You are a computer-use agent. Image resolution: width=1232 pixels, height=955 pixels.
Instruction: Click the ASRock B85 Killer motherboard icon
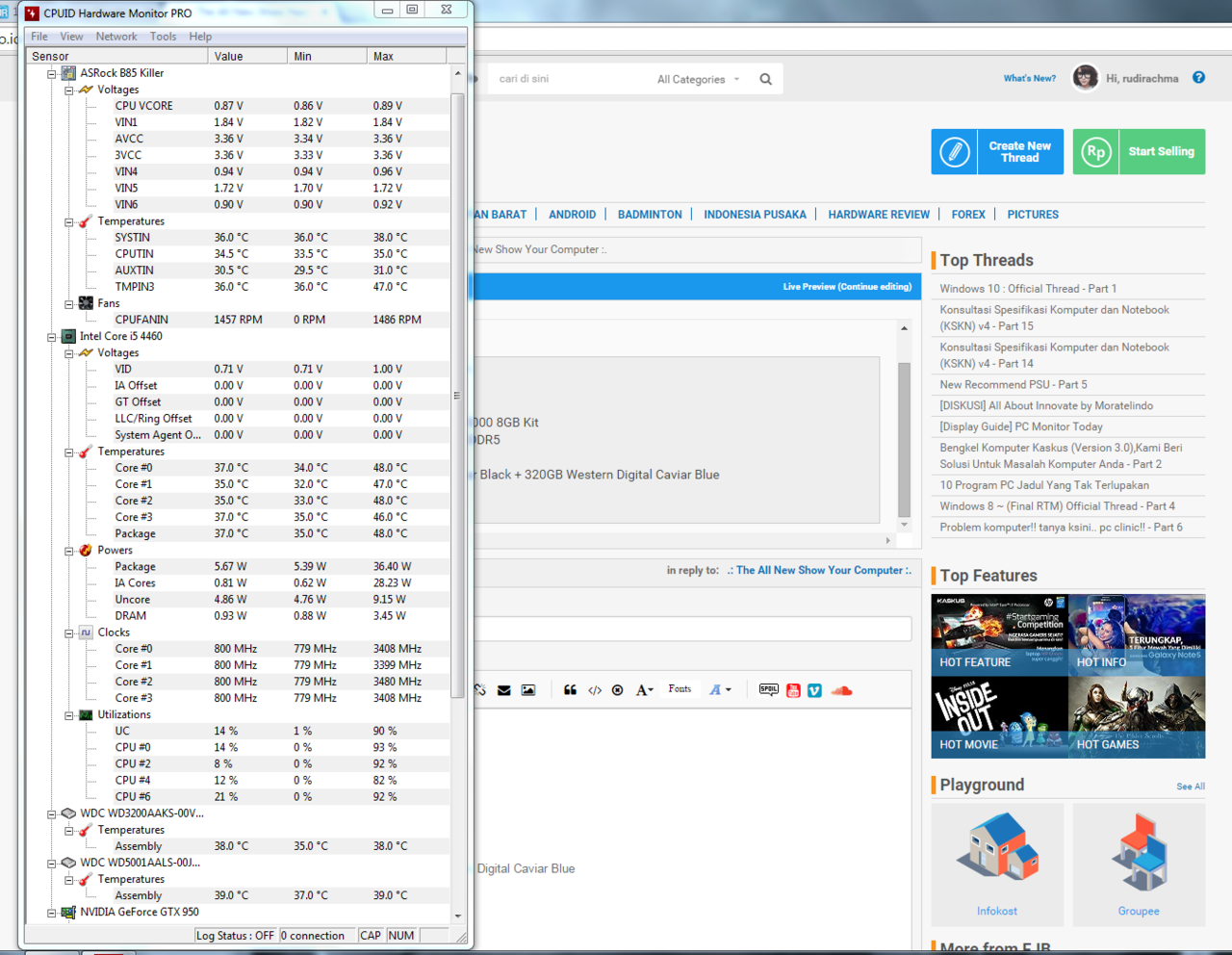tap(68, 73)
